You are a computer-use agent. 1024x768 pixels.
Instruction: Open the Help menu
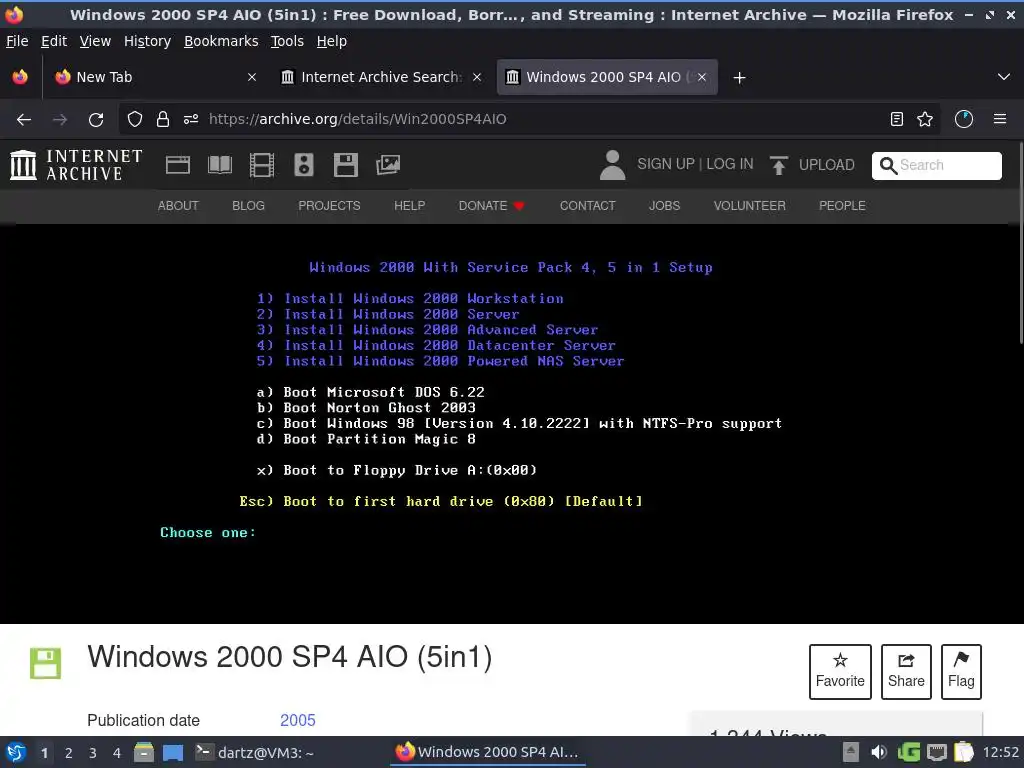pyautogui.click(x=332, y=41)
